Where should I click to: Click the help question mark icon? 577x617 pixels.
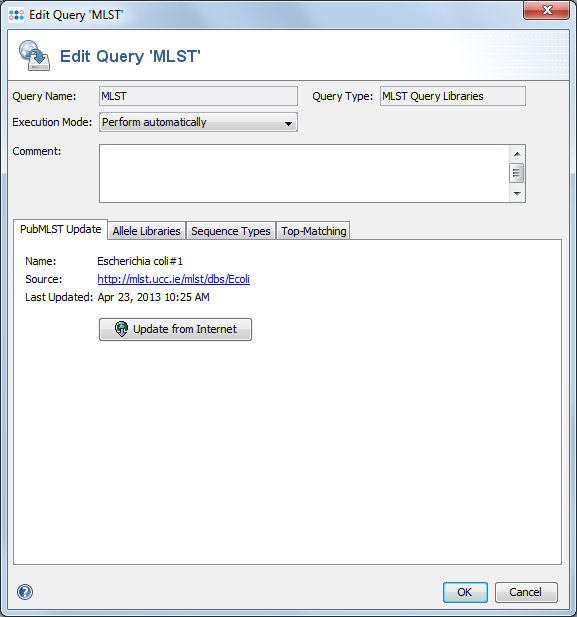pyautogui.click(x=25, y=592)
